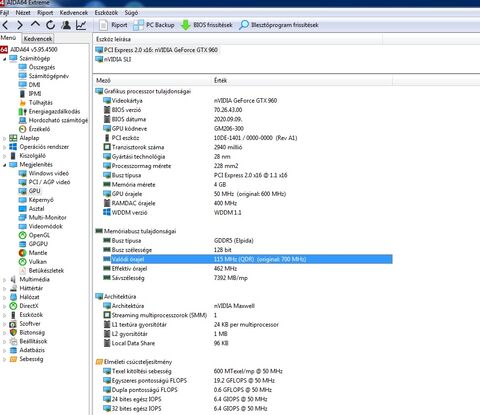
Task: Select PCI Express 2.0 x16 GTX 960 device
Action: click(157, 50)
